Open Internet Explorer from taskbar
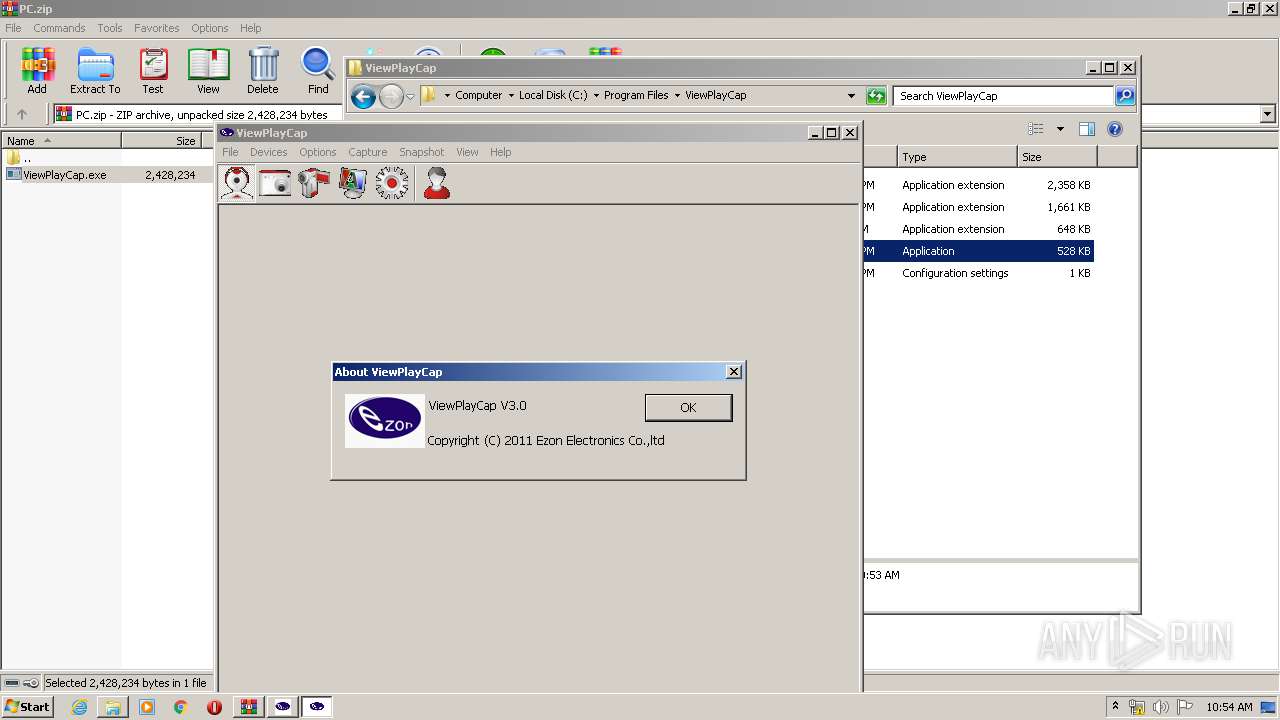The width and height of the screenshot is (1280, 720). click(x=79, y=707)
